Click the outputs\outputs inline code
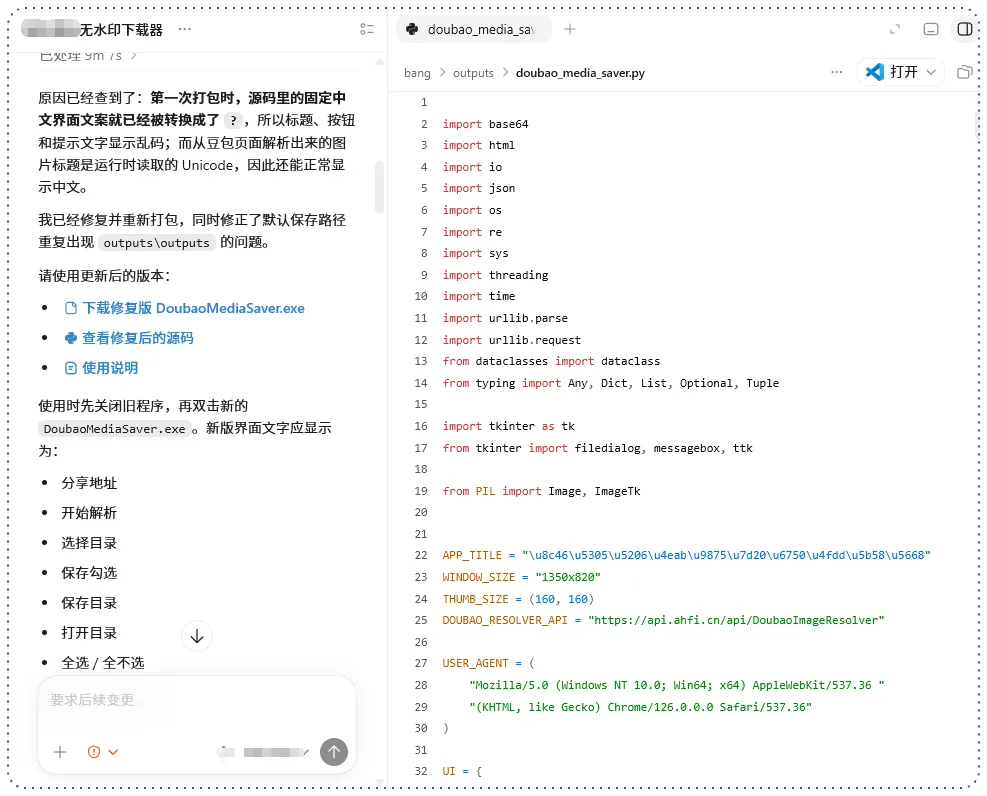The image size is (987, 796). pyautogui.click(x=157, y=243)
